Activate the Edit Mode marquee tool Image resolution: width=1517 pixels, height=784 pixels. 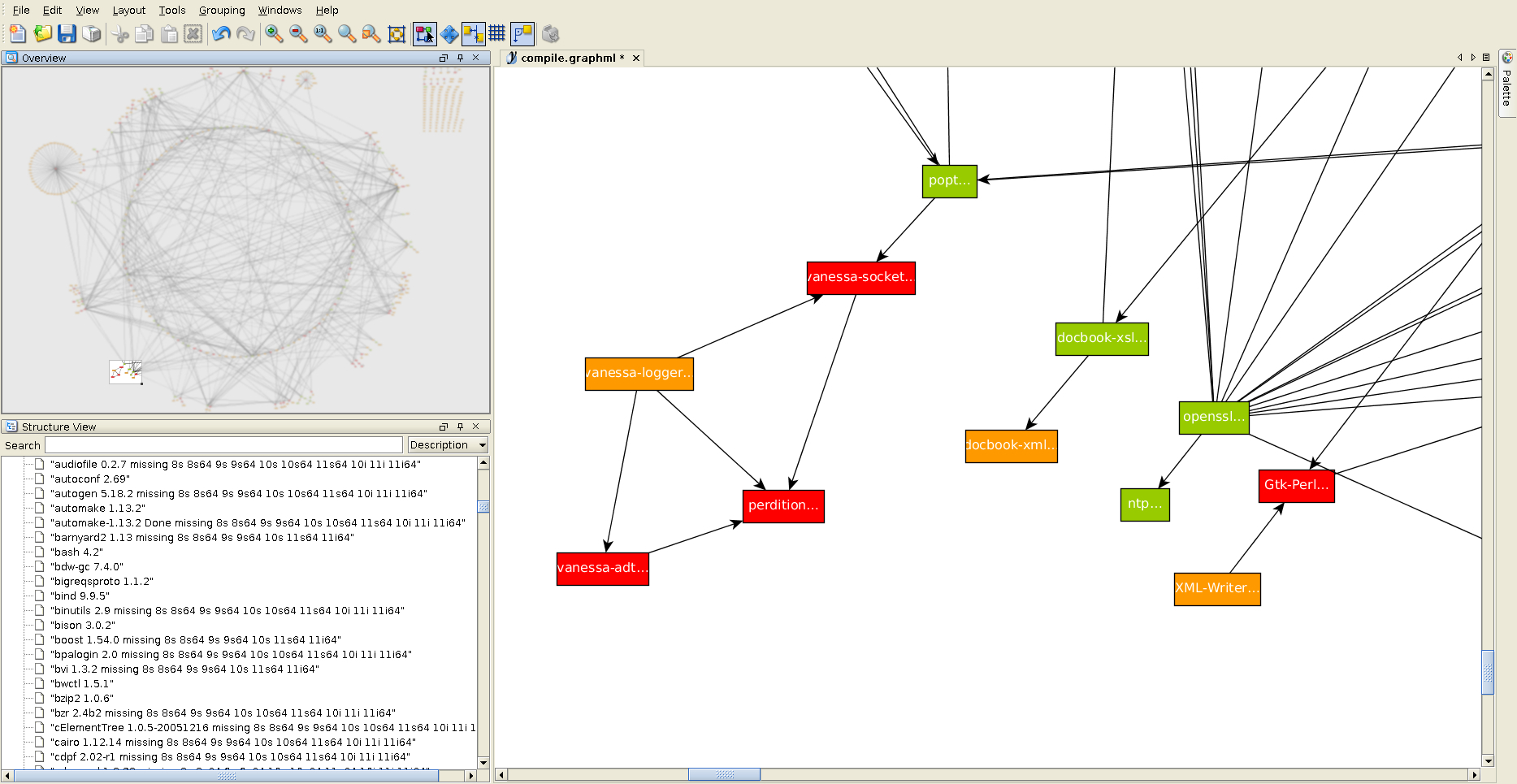pyautogui.click(x=425, y=34)
